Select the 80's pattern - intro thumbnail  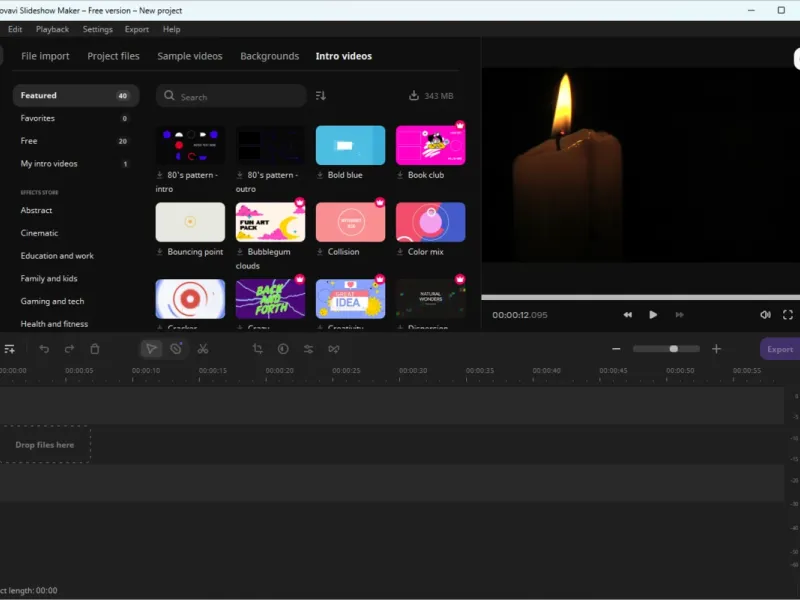(x=190, y=145)
